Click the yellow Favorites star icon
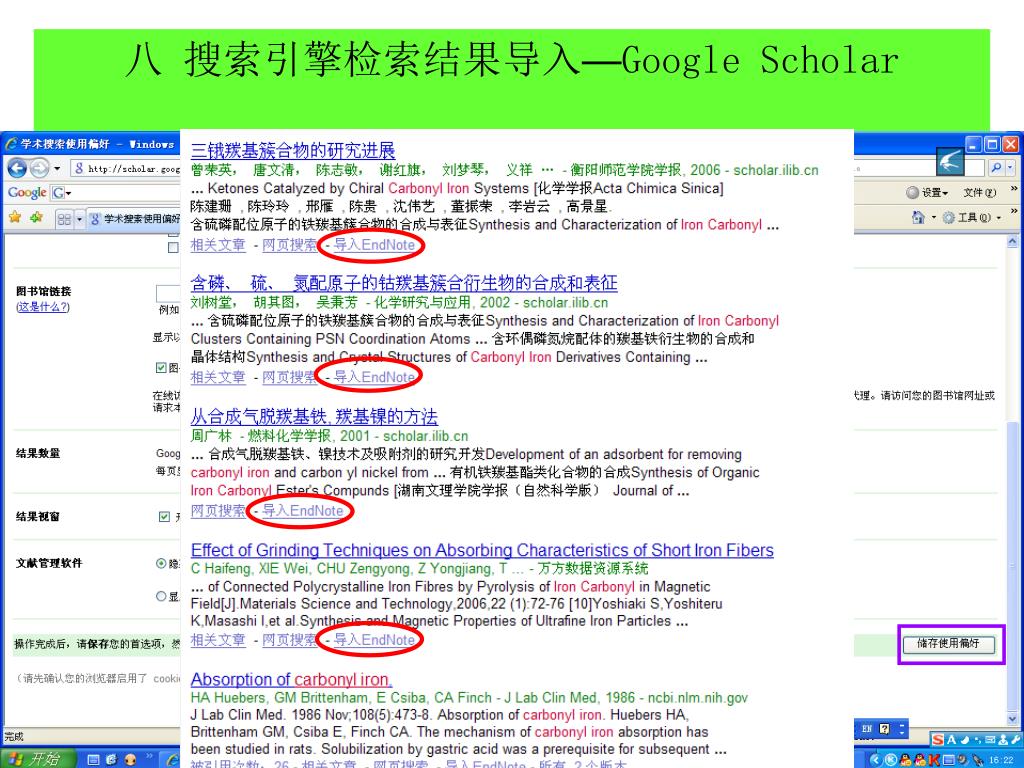The height and width of the screenshot is (768, 1024). tap(15, 217)
